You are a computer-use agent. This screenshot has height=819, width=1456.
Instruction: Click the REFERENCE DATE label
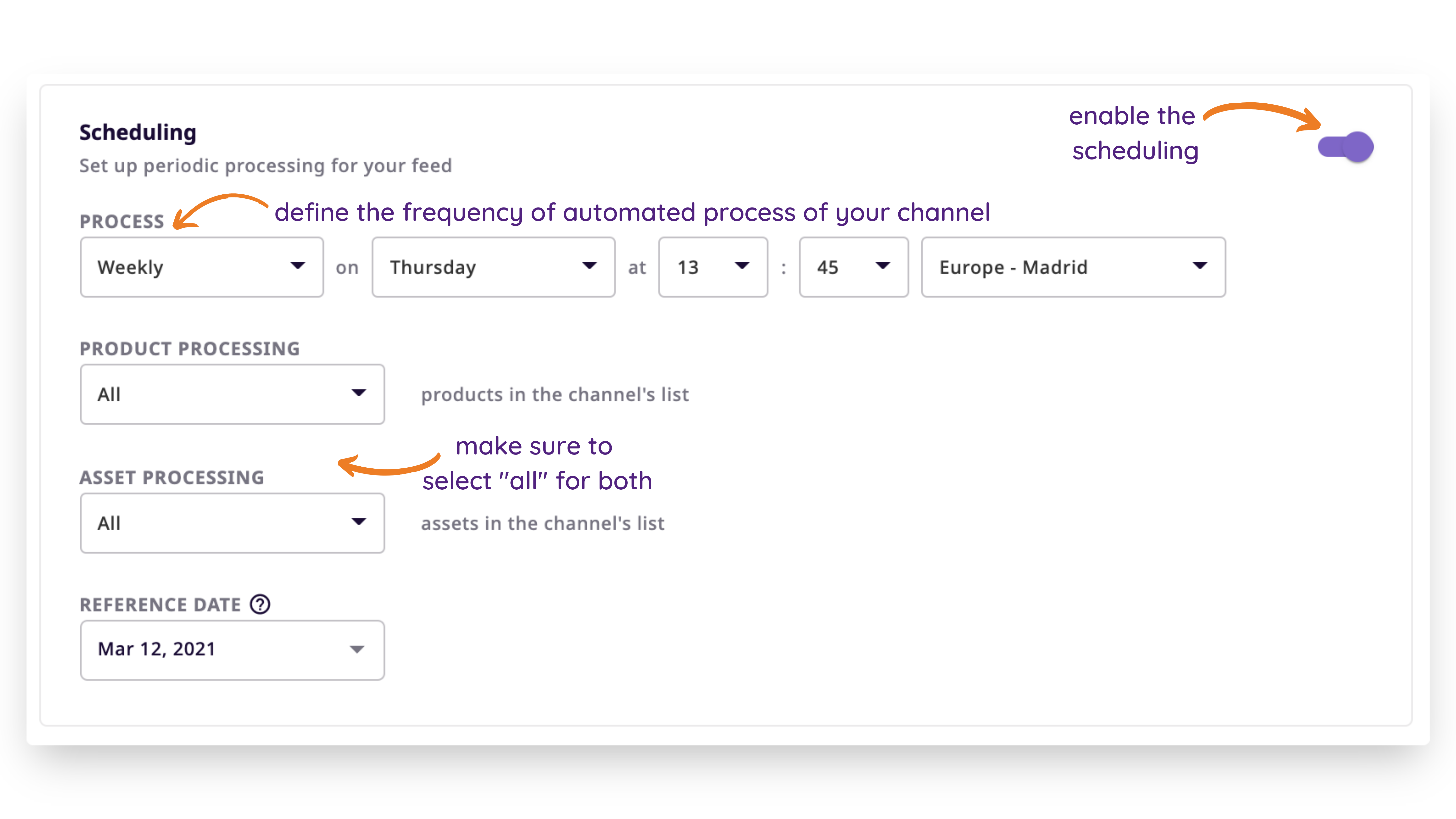pos(161,605)
